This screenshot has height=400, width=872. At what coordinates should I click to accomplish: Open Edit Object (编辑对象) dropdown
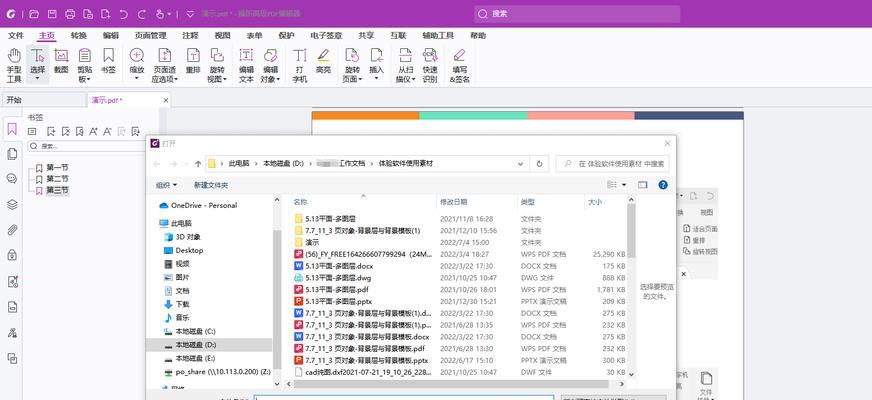click(270, 65)
